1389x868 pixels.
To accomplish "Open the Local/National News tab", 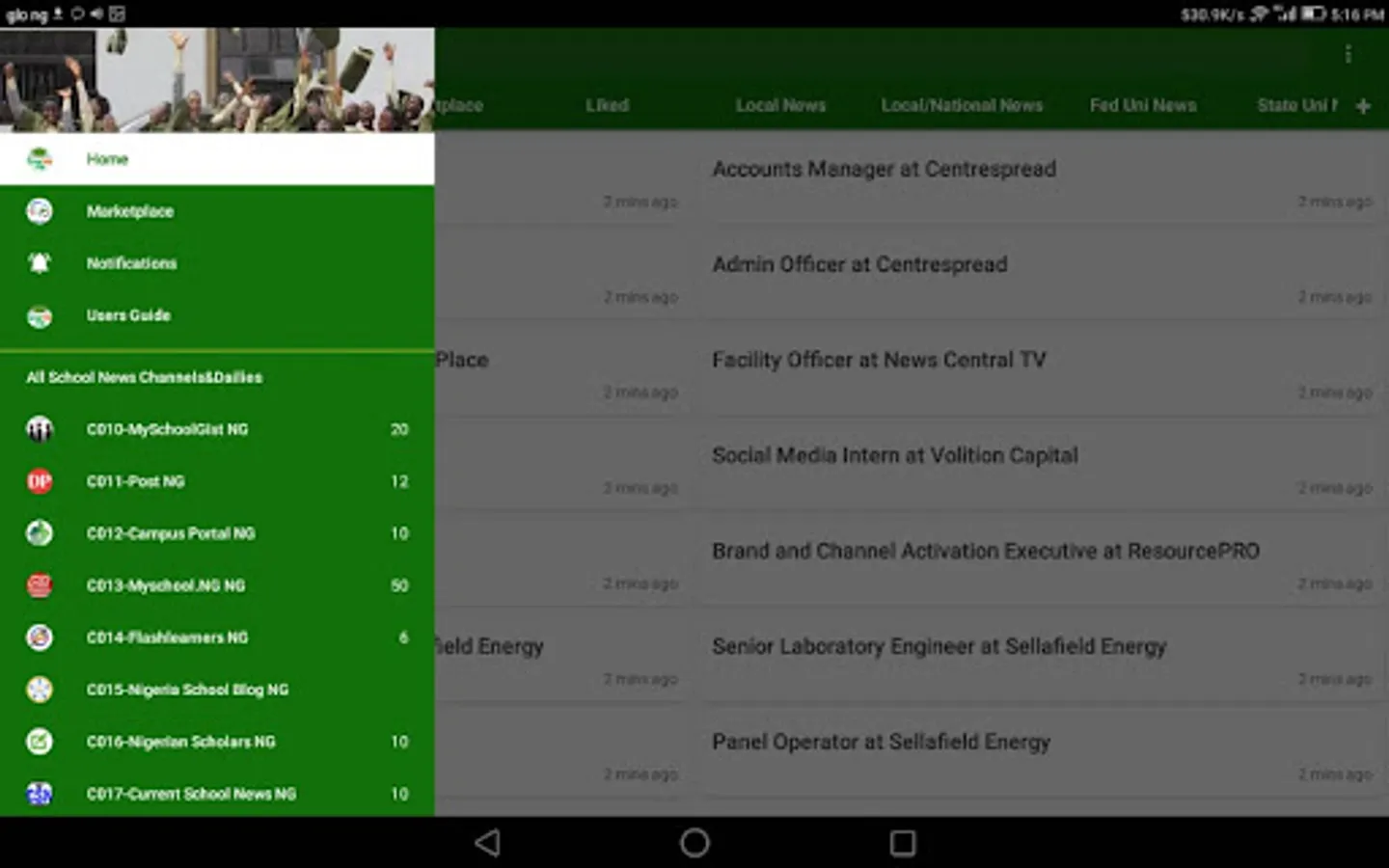I will (962, 105).
